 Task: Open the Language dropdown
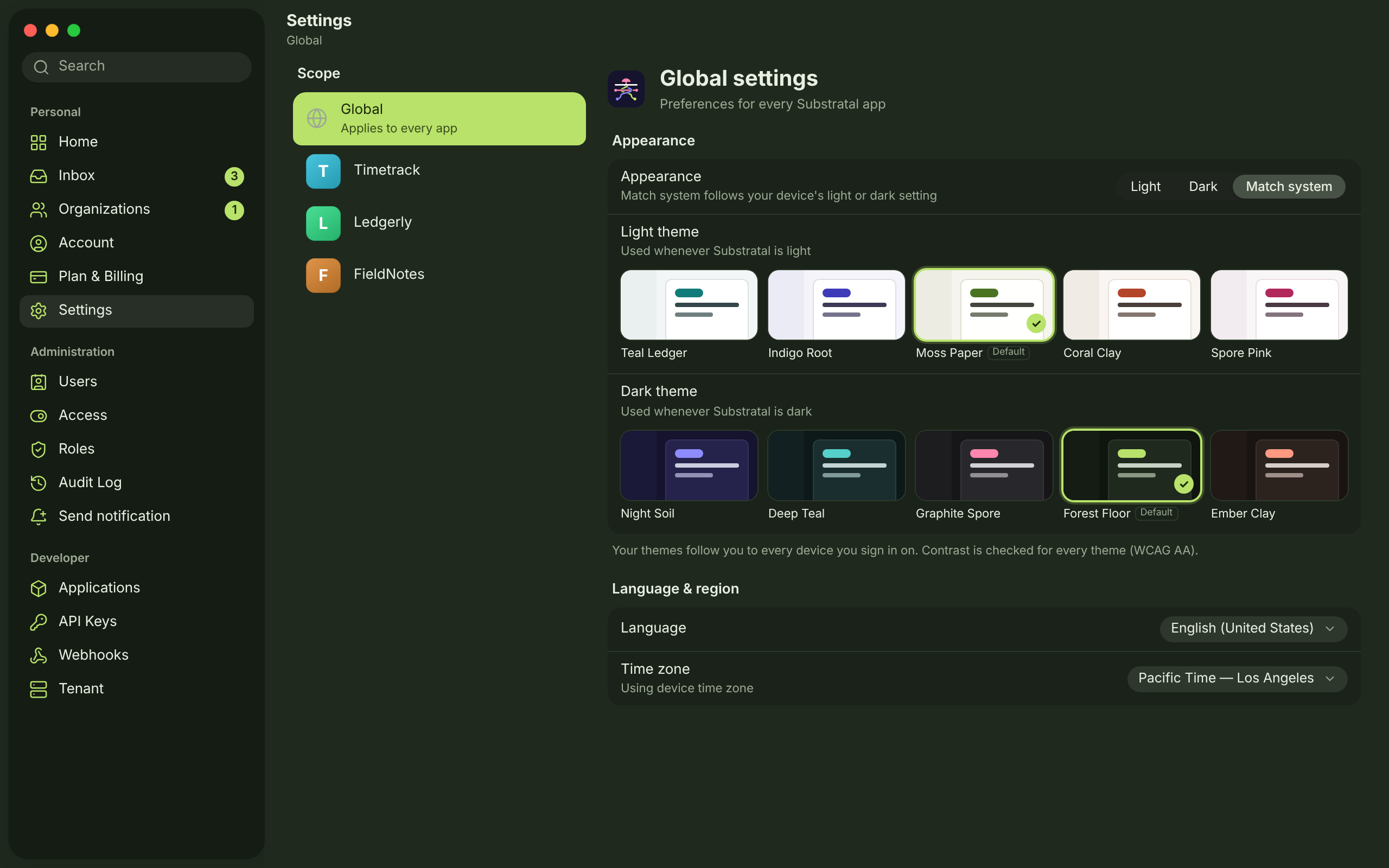[1253, 629]
